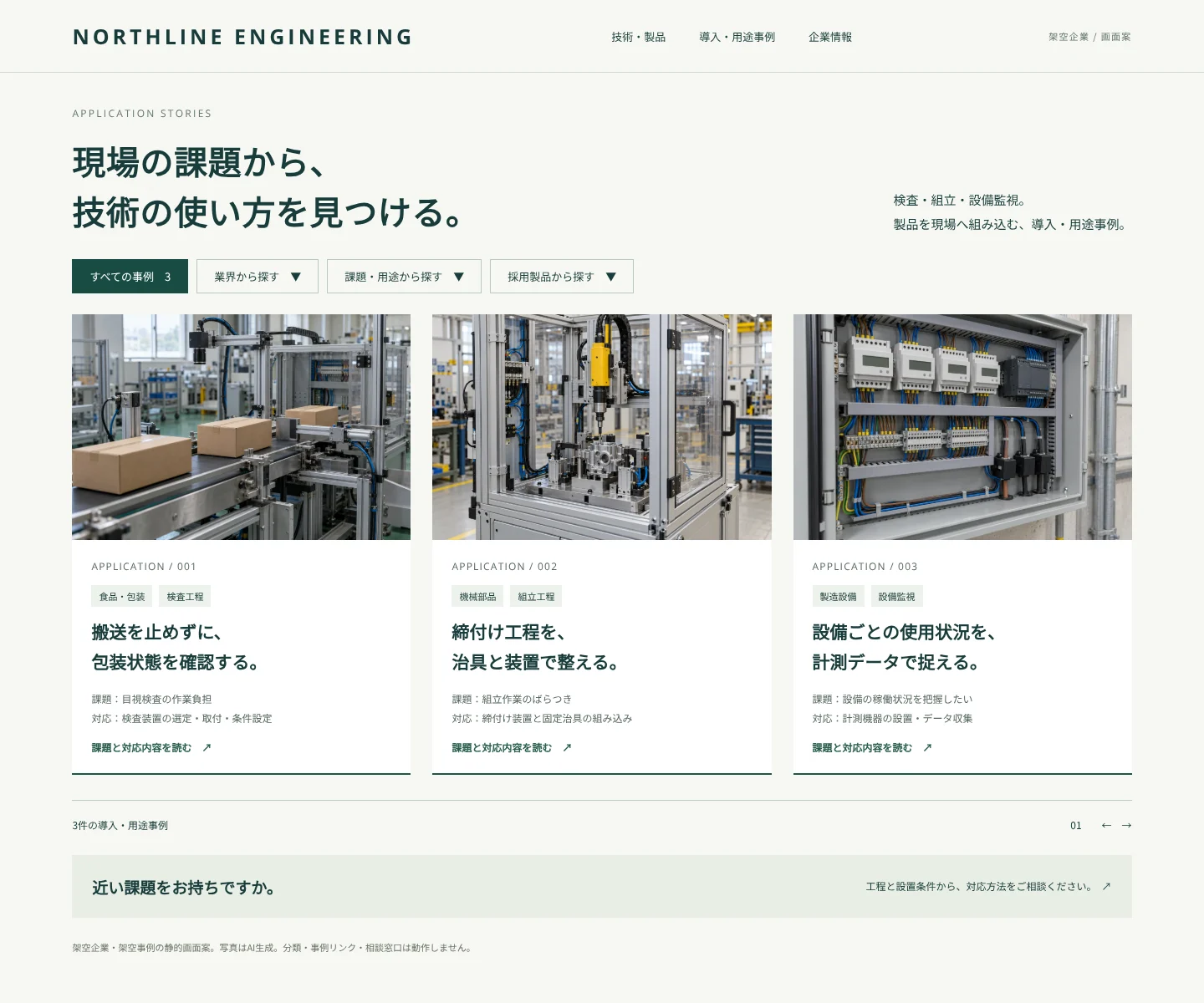Click the 食品・包装 tag
This screenshot has height=1003, width=1204.
coord(122,597)
